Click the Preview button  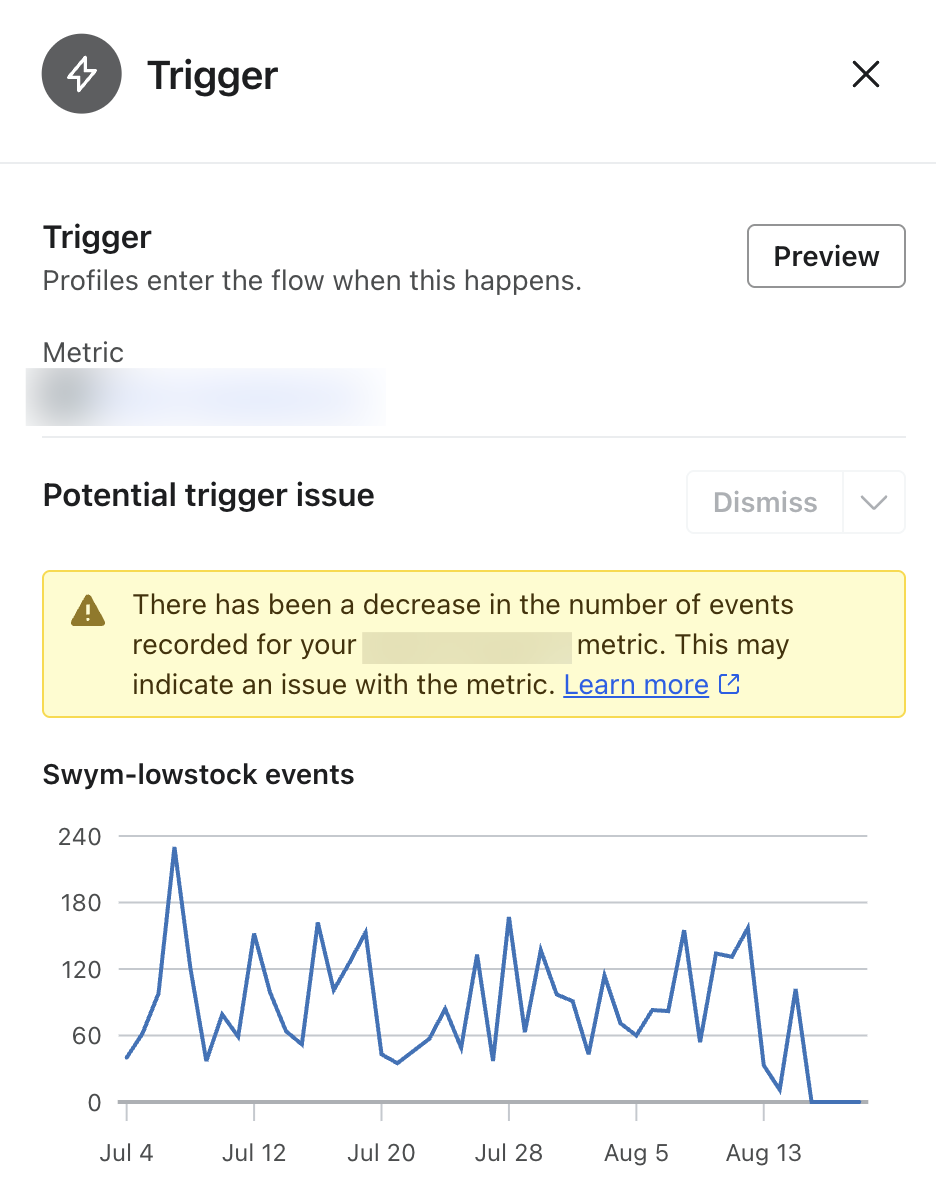tap(826, 256)
